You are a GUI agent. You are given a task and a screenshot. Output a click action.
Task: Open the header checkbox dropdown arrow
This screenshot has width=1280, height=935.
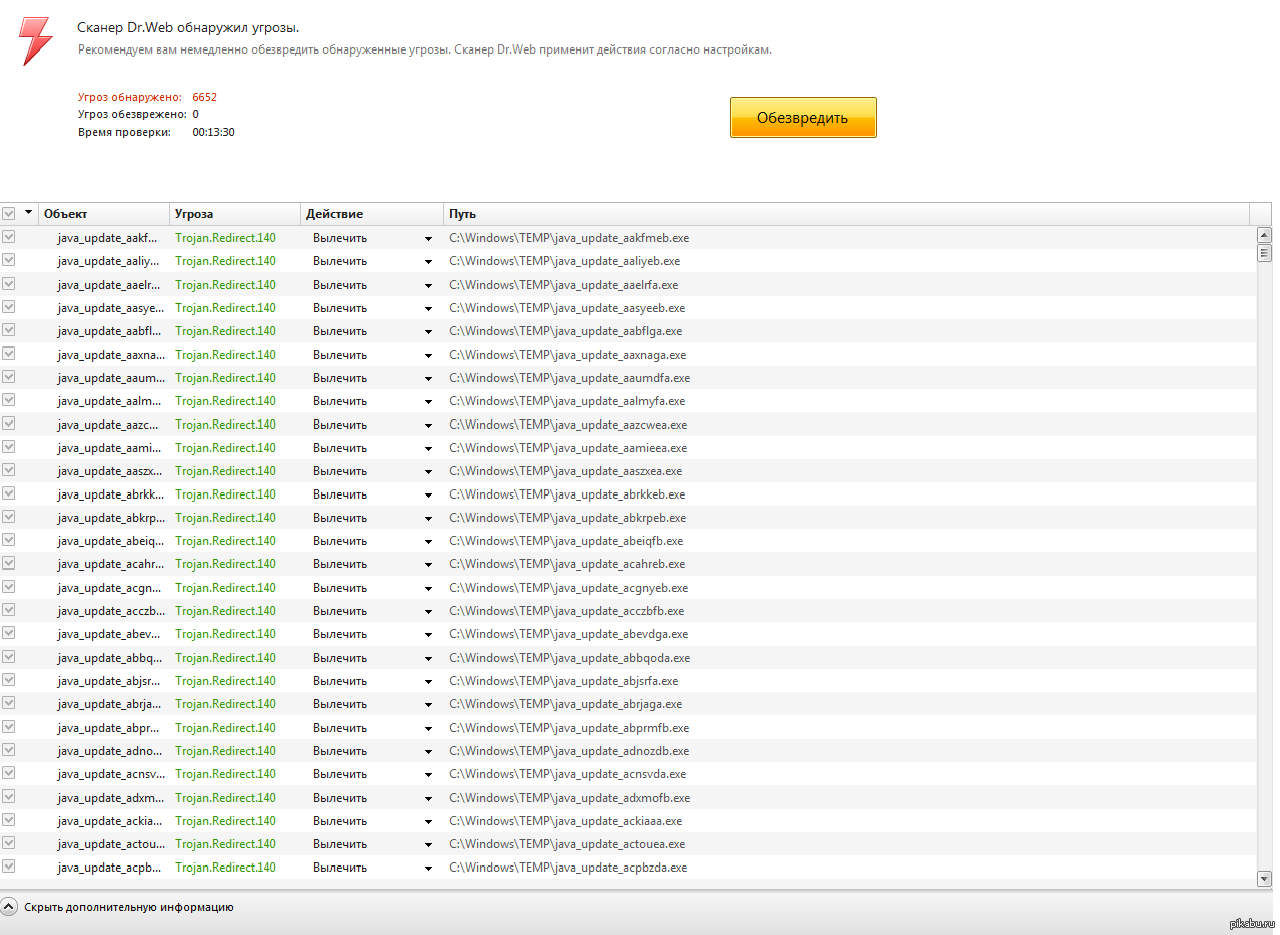pyautogui.click(x=28, y=213)
